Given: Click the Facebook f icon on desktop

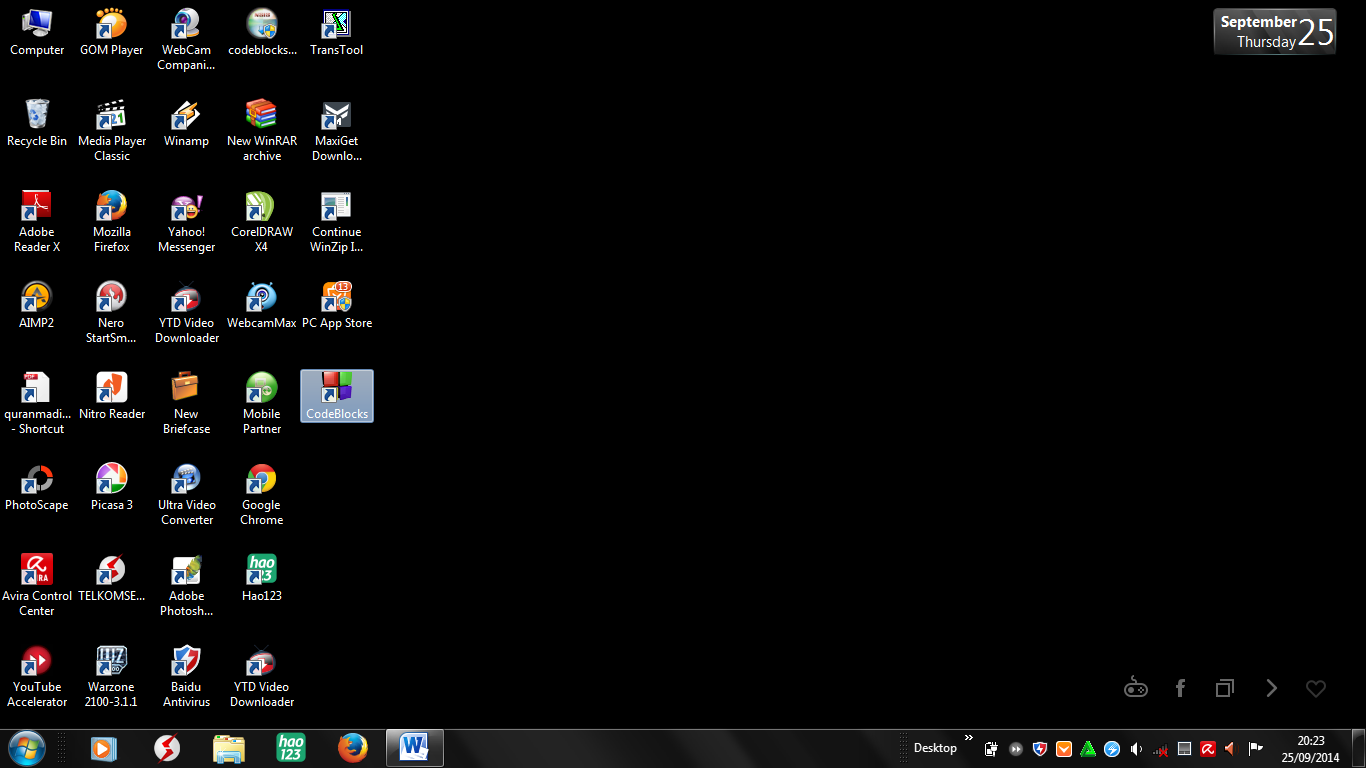Looking at the screenshot, I should pos(1181,688).
